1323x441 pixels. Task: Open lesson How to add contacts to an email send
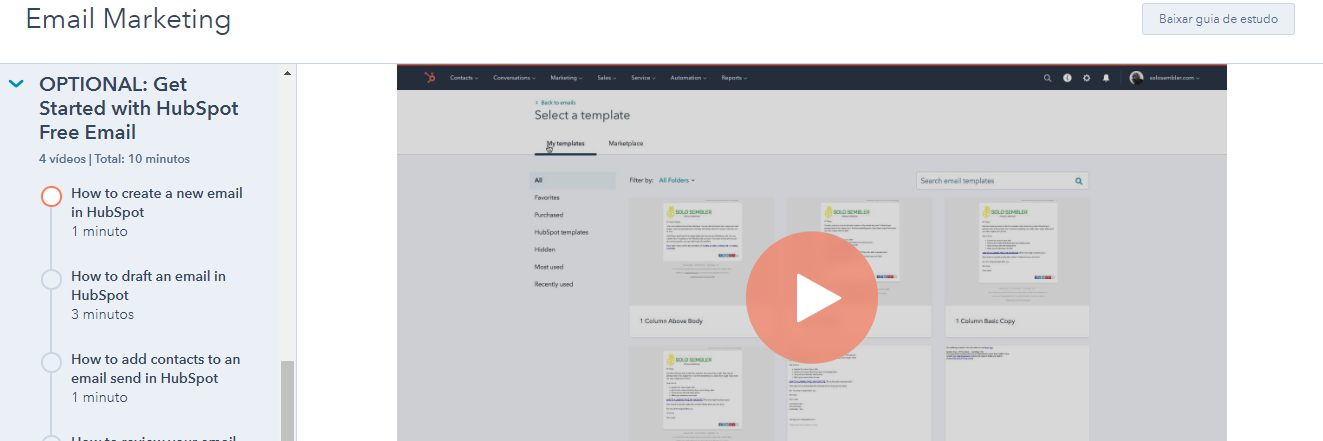(156, 368)
